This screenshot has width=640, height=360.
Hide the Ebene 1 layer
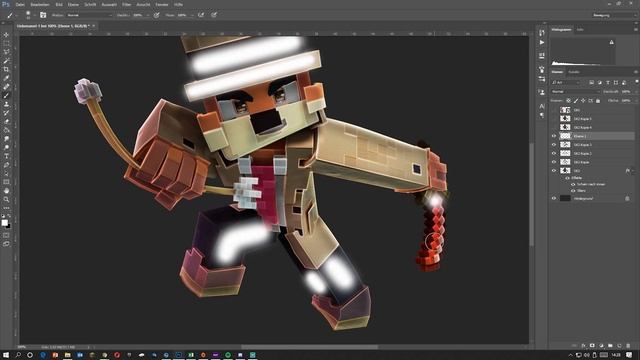554,136
